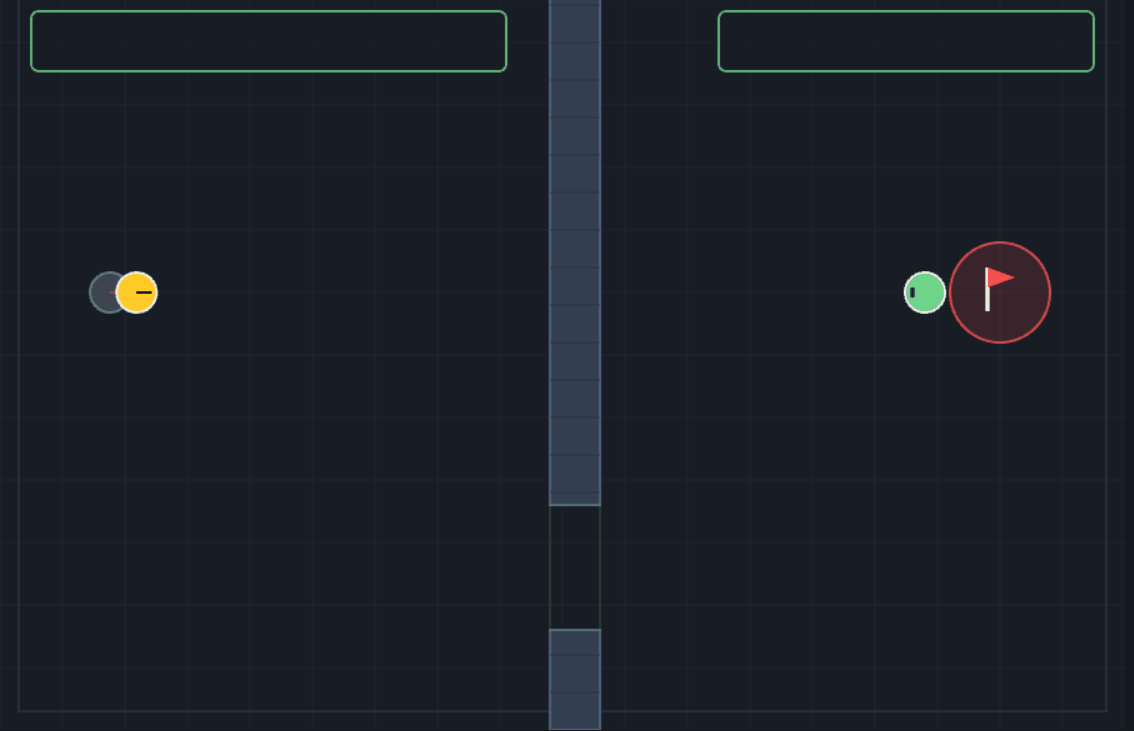This screenshot has height=731, width=1134.
Task: Click the lower block of center wall
Action: click(575, 680)
